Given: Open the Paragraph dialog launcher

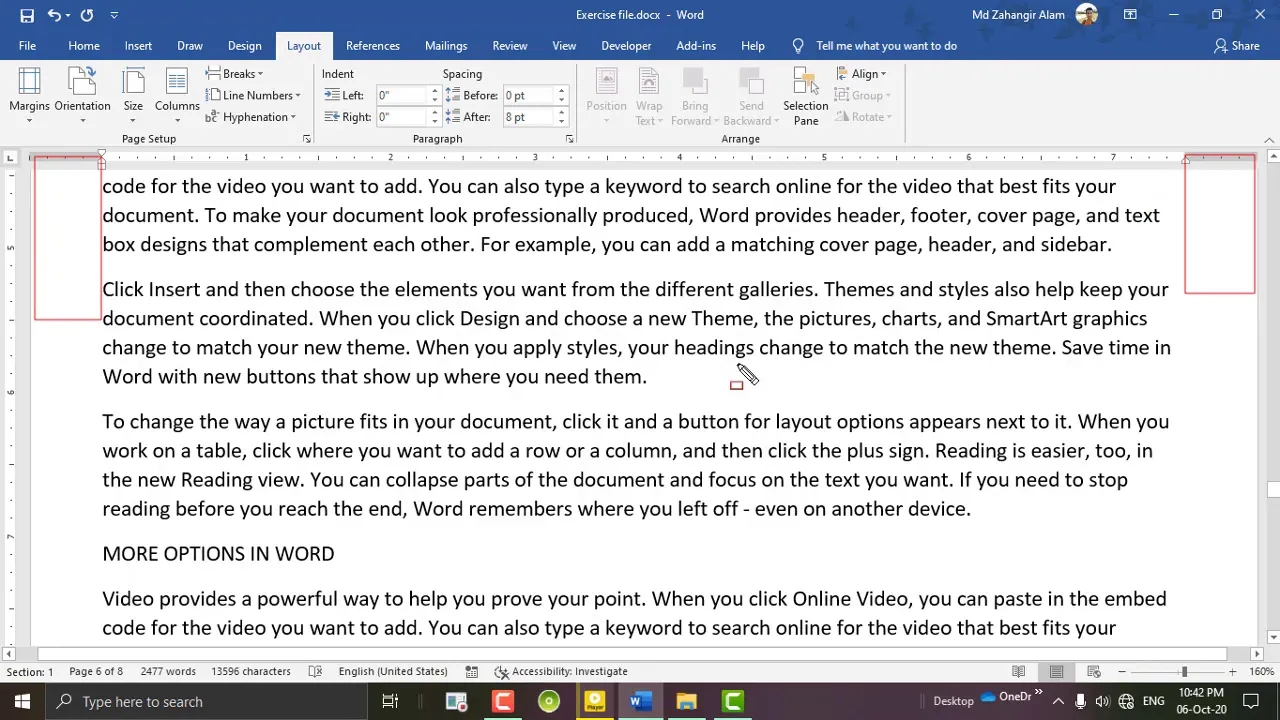Looking at the screenshot, I should [x=569, y=139].
